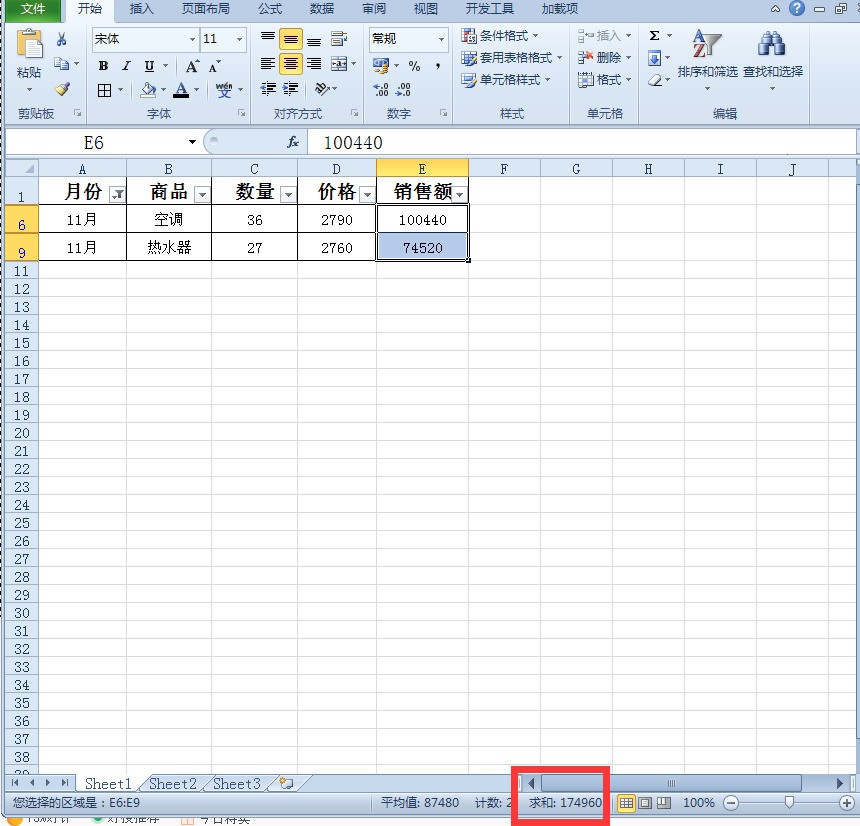Toggle bold formatting
Viewport: 860px width, 826px height.
[103, 66]
